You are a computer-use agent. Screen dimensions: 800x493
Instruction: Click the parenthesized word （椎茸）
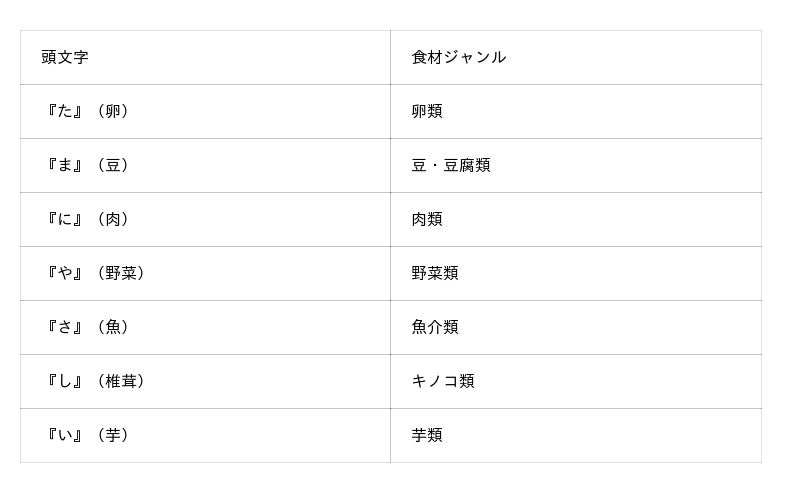point(121,381)
